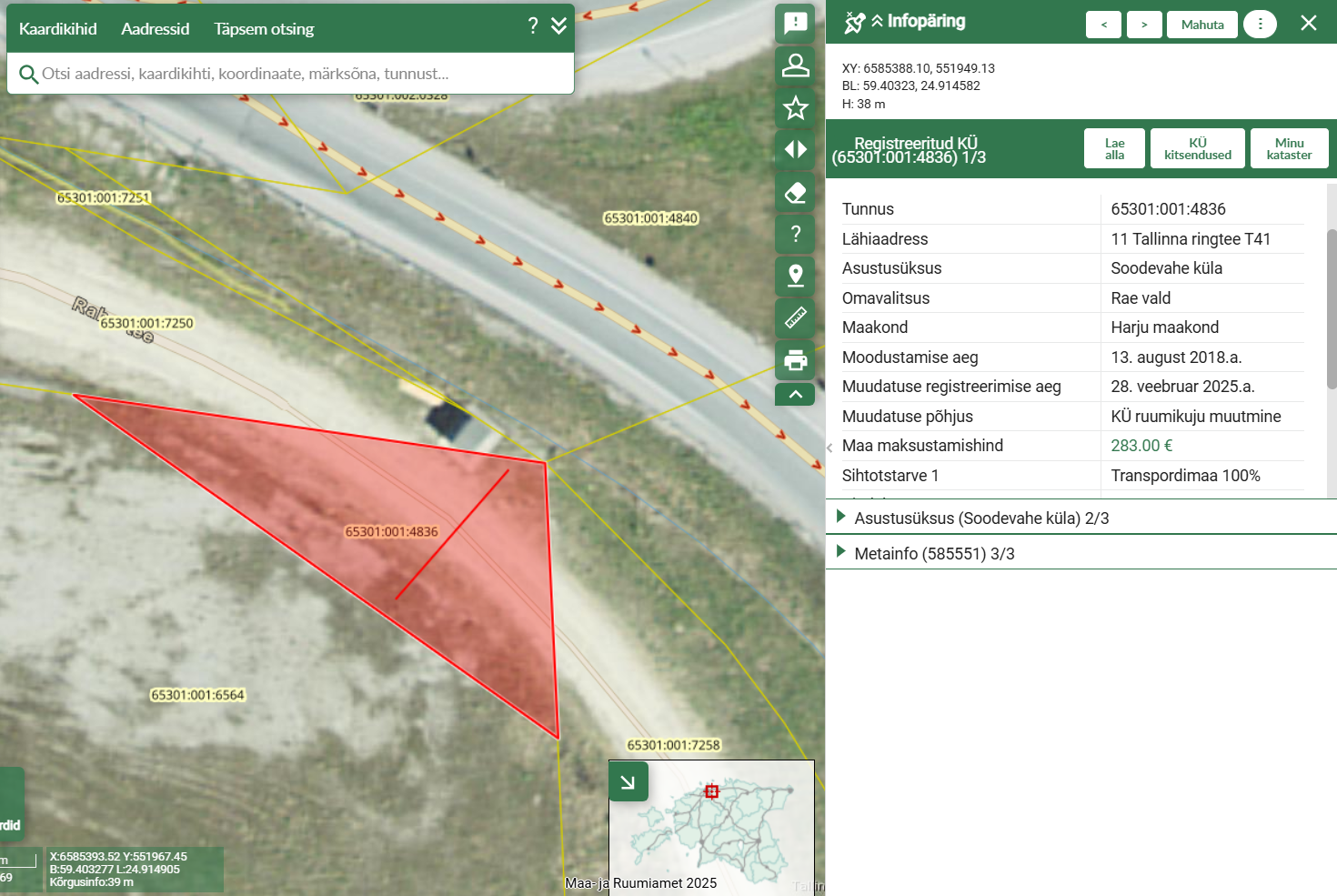Click the user account icon
The width and height of the screenshot is (1337, 896).
[795, 65]
